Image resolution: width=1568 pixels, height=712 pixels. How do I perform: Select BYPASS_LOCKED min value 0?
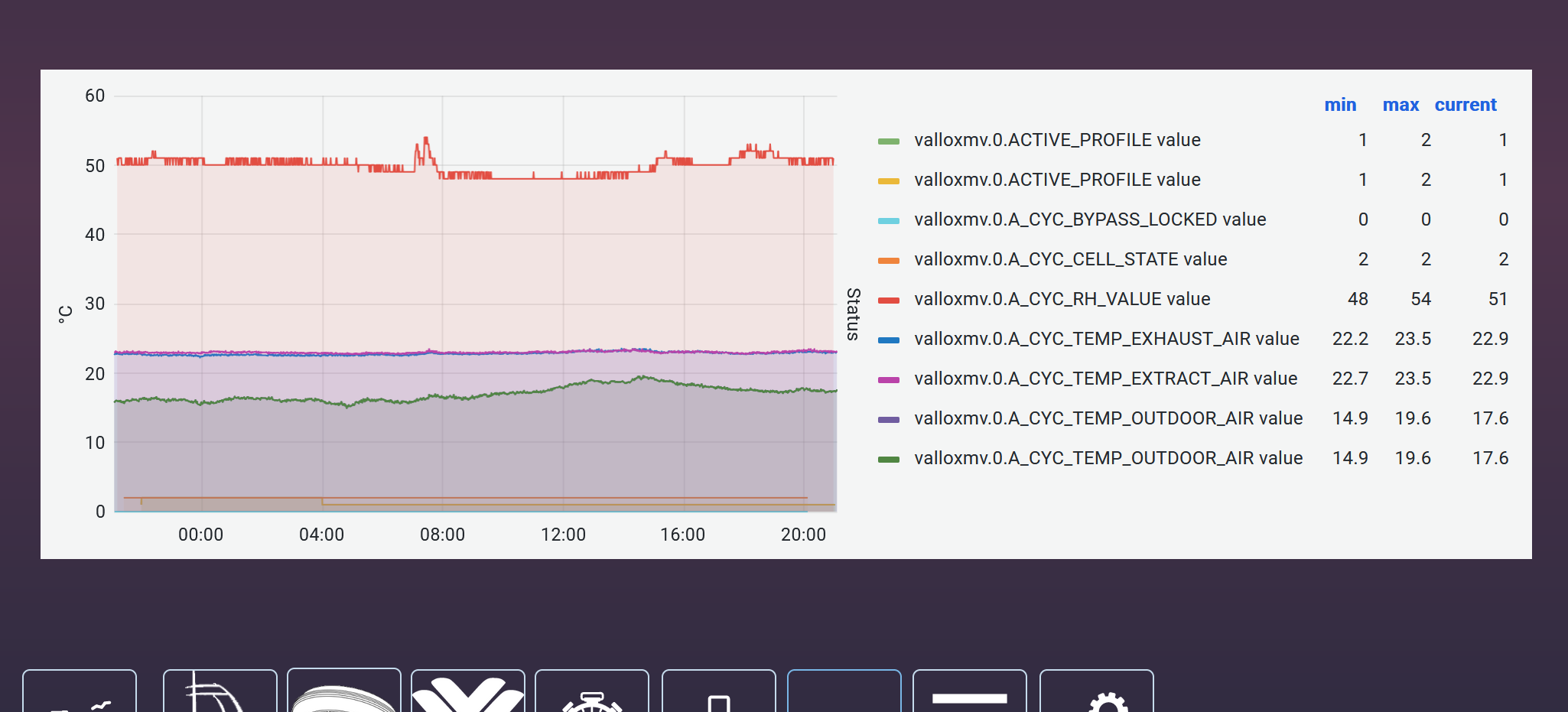[x=1363, y=219]
